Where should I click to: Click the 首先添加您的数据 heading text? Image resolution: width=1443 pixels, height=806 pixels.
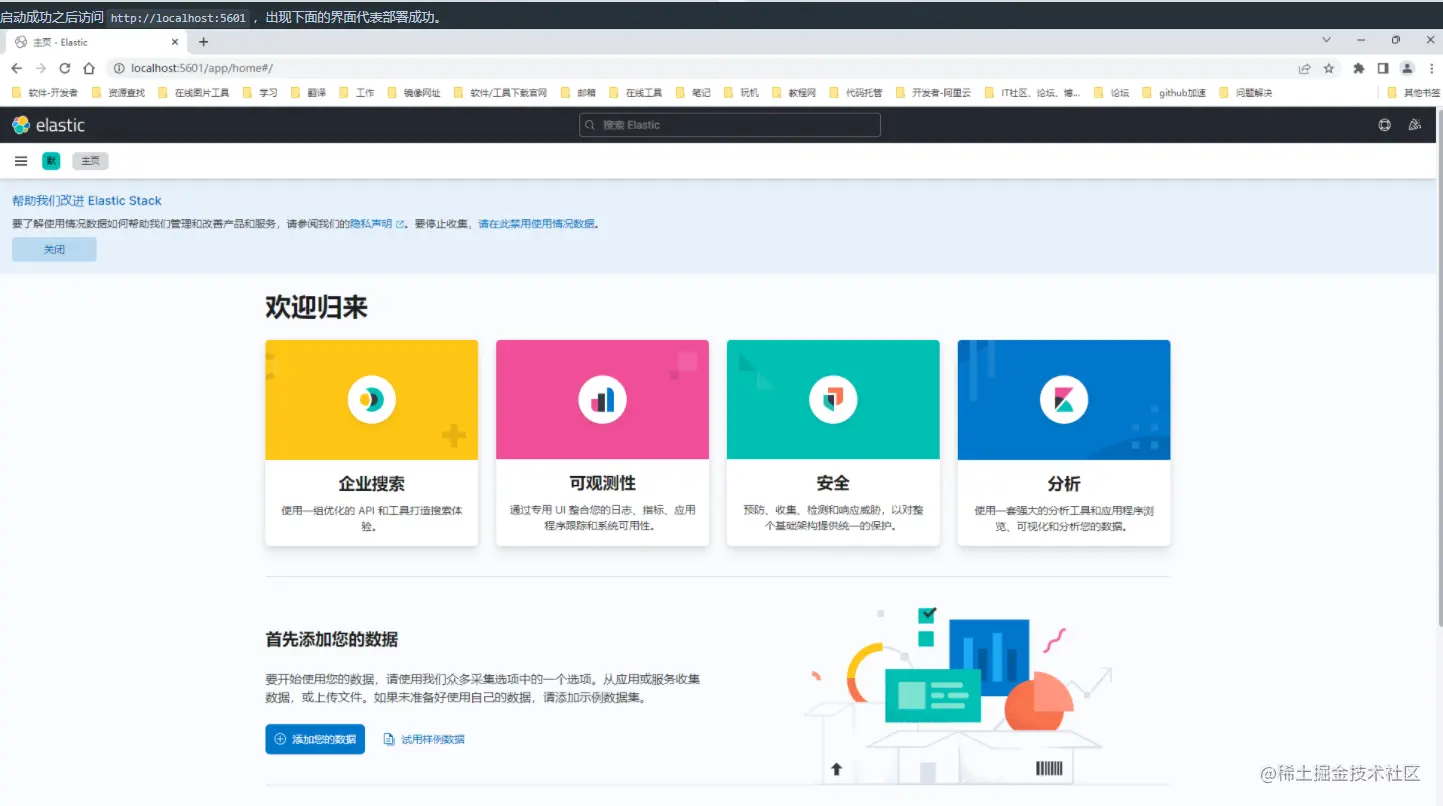332,639
